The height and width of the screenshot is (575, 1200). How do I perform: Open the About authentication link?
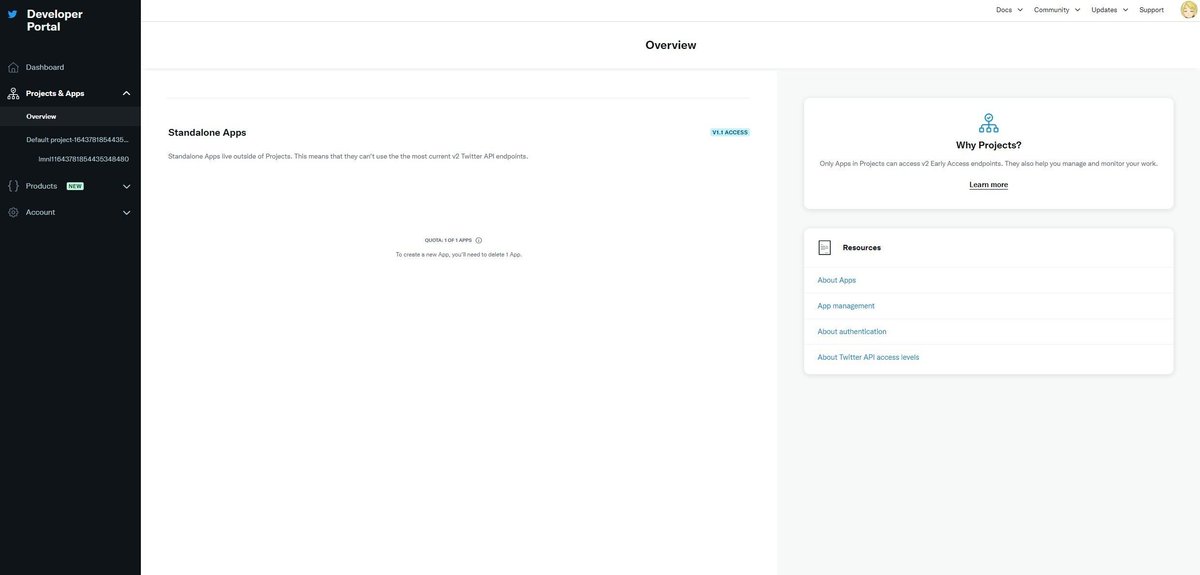(x=852, y=331)
